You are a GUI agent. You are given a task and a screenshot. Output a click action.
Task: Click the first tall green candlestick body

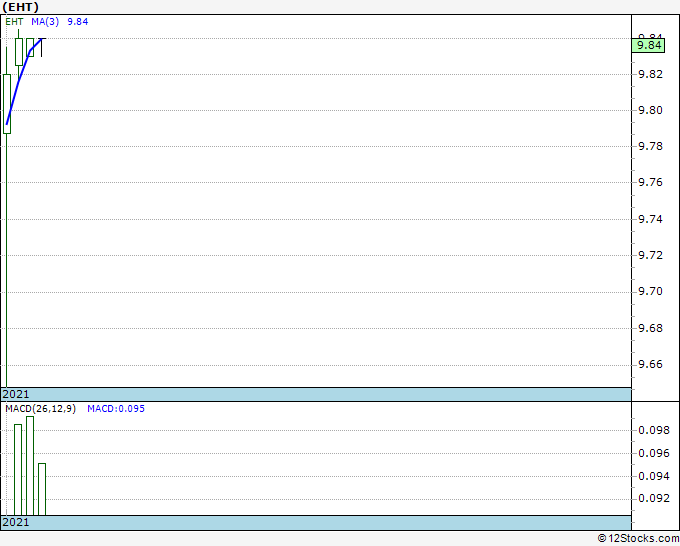click(x=7, y=104)
